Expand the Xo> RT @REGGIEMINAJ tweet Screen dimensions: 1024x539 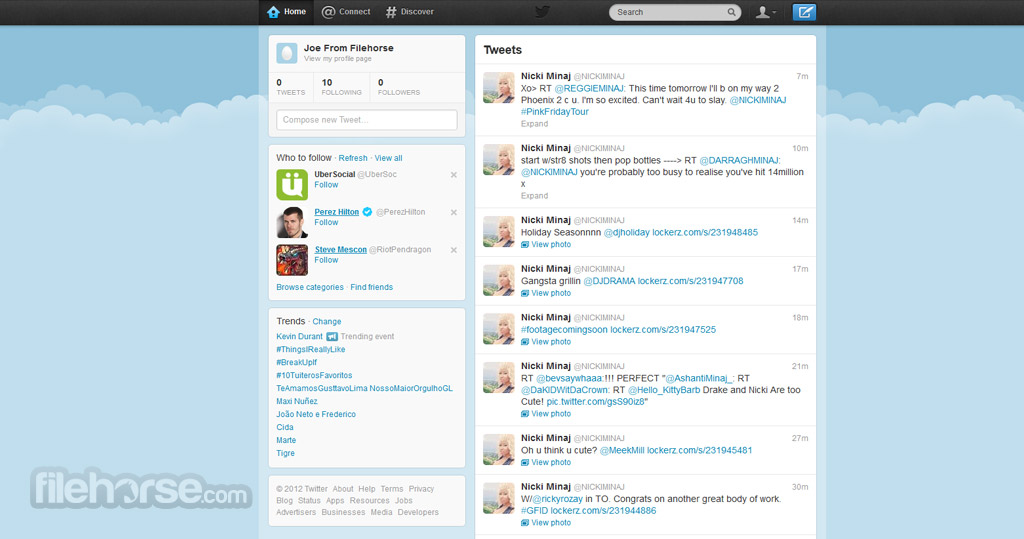(x=534, y=123)
